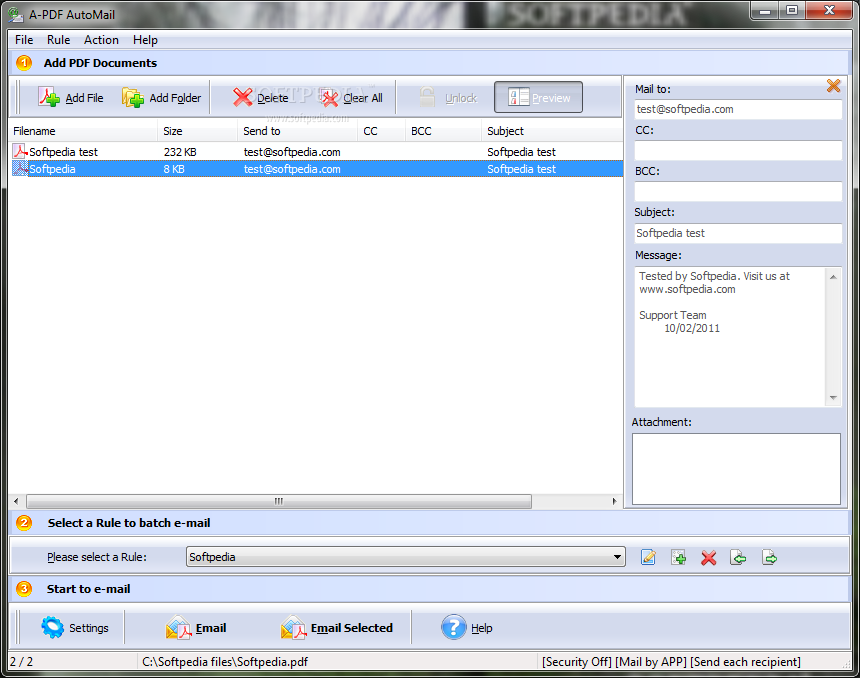Viewport: 860px width, 678px height.
Task: Open Settings with the gear icon
Action: click(x=75, y=627)
